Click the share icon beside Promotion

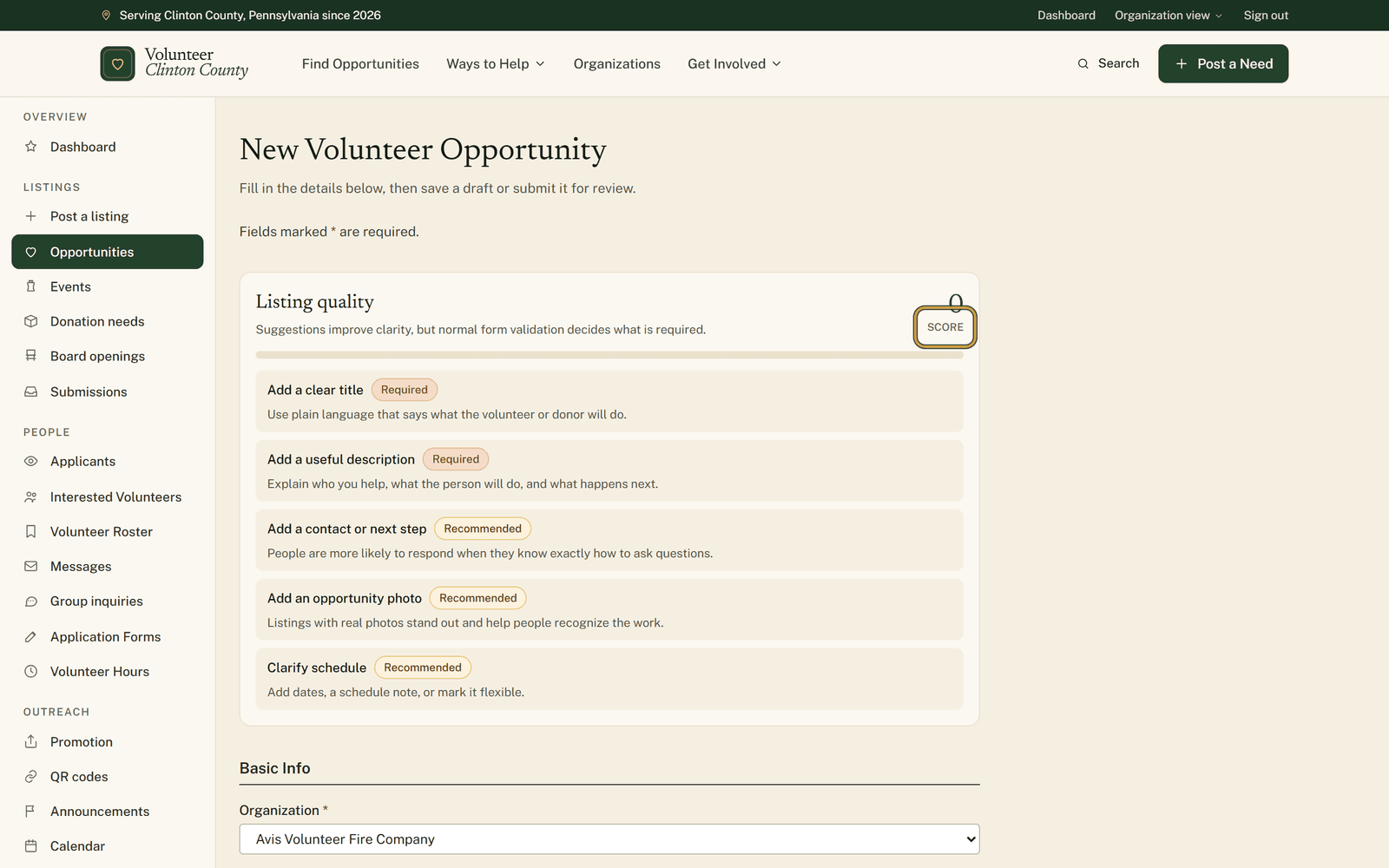click(x=31, y=741)
